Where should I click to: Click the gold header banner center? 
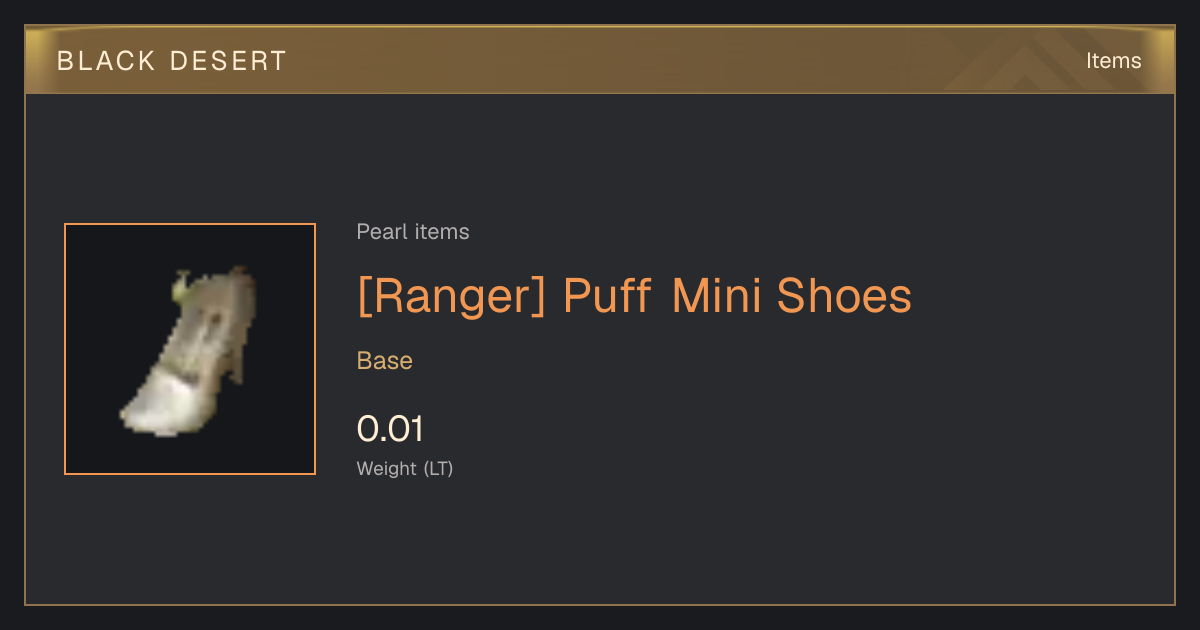click(x=600, y=60)
